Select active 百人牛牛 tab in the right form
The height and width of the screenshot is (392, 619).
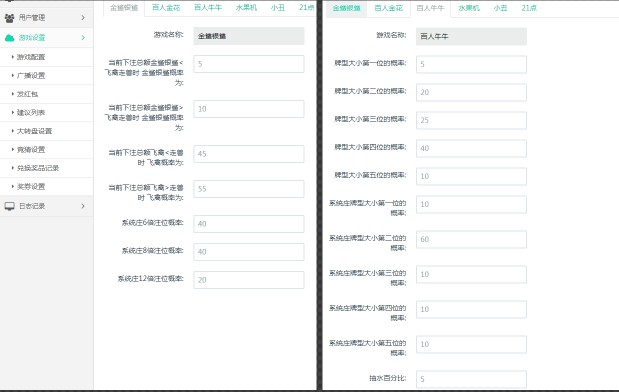(x=430, y=8)
